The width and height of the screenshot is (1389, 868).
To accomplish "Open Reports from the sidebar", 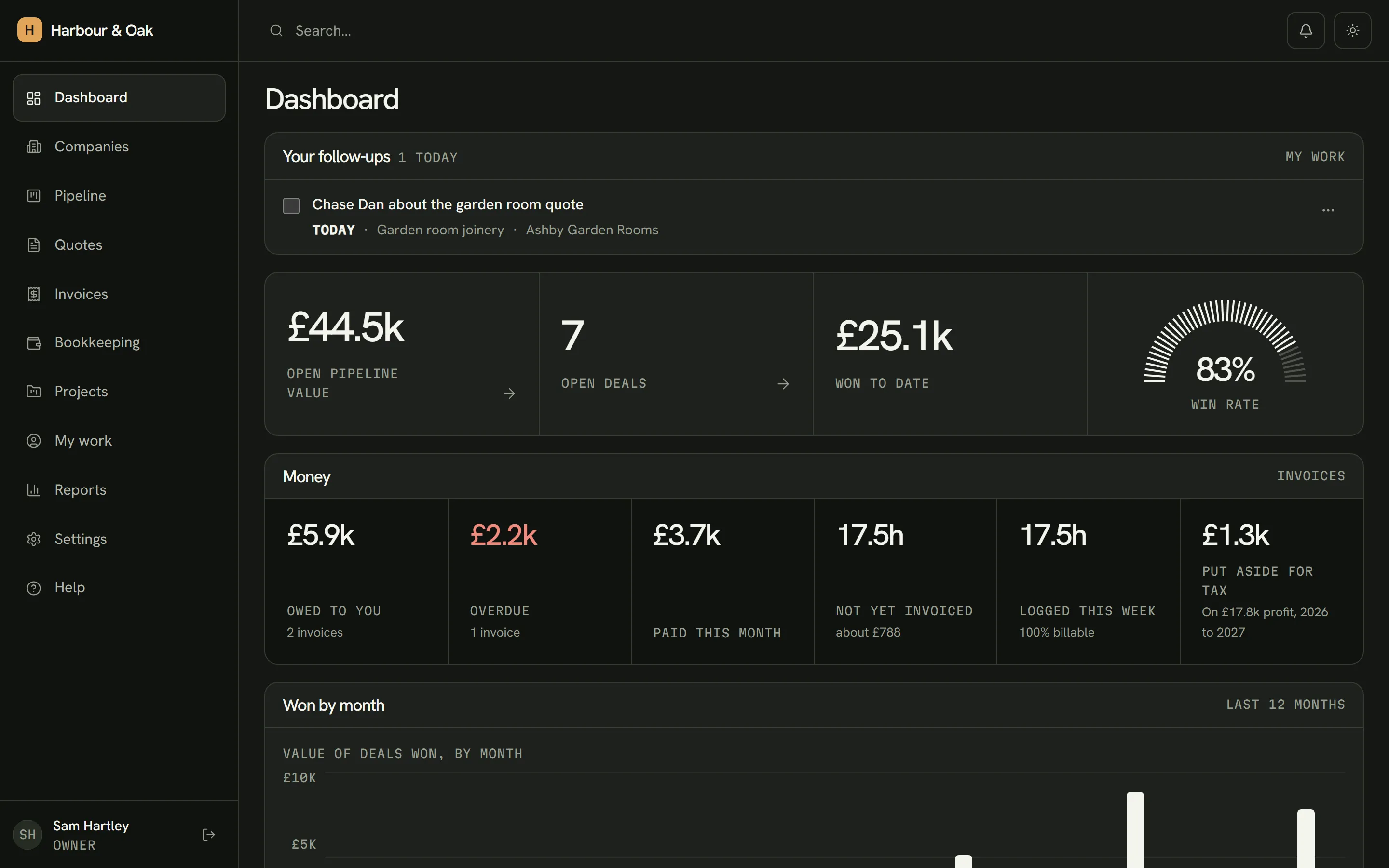I will coord(119,489).
